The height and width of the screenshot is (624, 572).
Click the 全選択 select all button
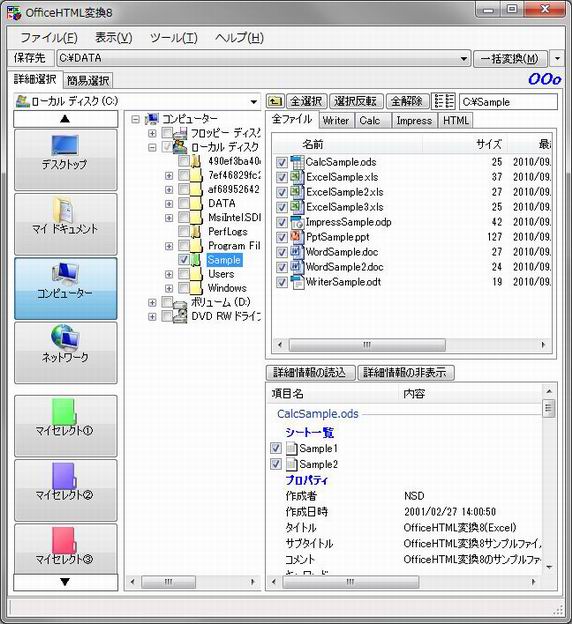pos(306,101)
